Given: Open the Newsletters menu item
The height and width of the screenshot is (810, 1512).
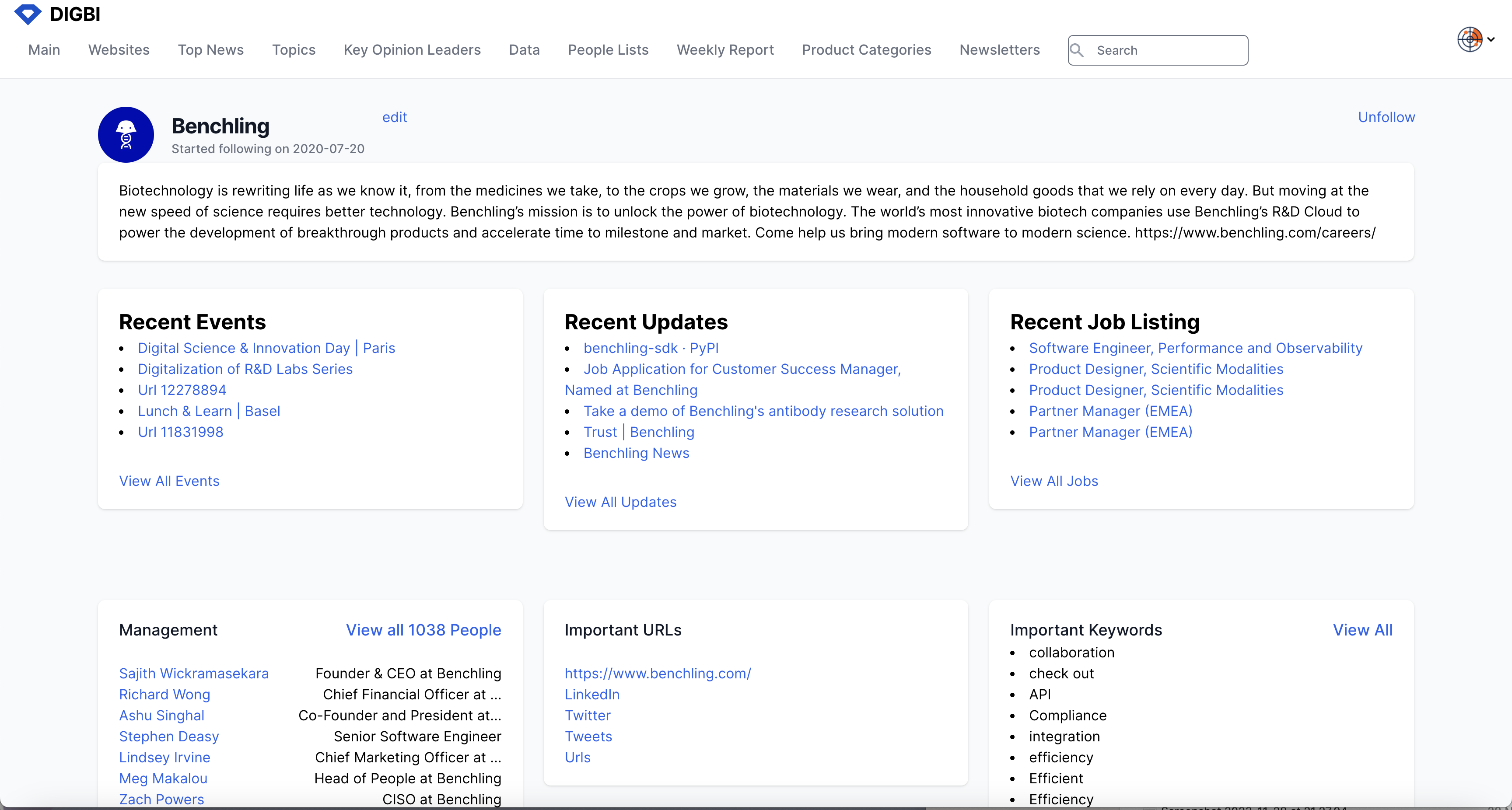Looking at the screenshot, I should pyautogui.click(x=1000, y=50).
